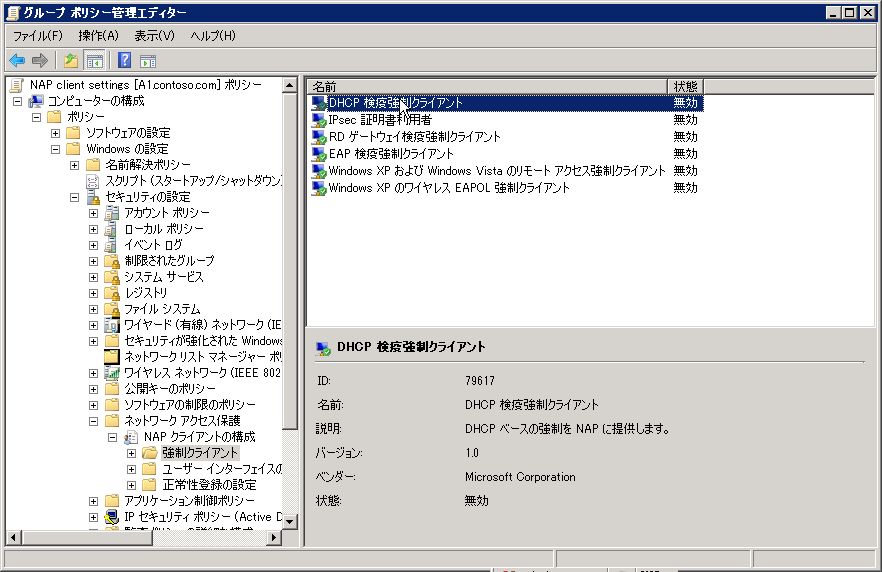Click the tree scrollbar down arrow

(290, 521)
